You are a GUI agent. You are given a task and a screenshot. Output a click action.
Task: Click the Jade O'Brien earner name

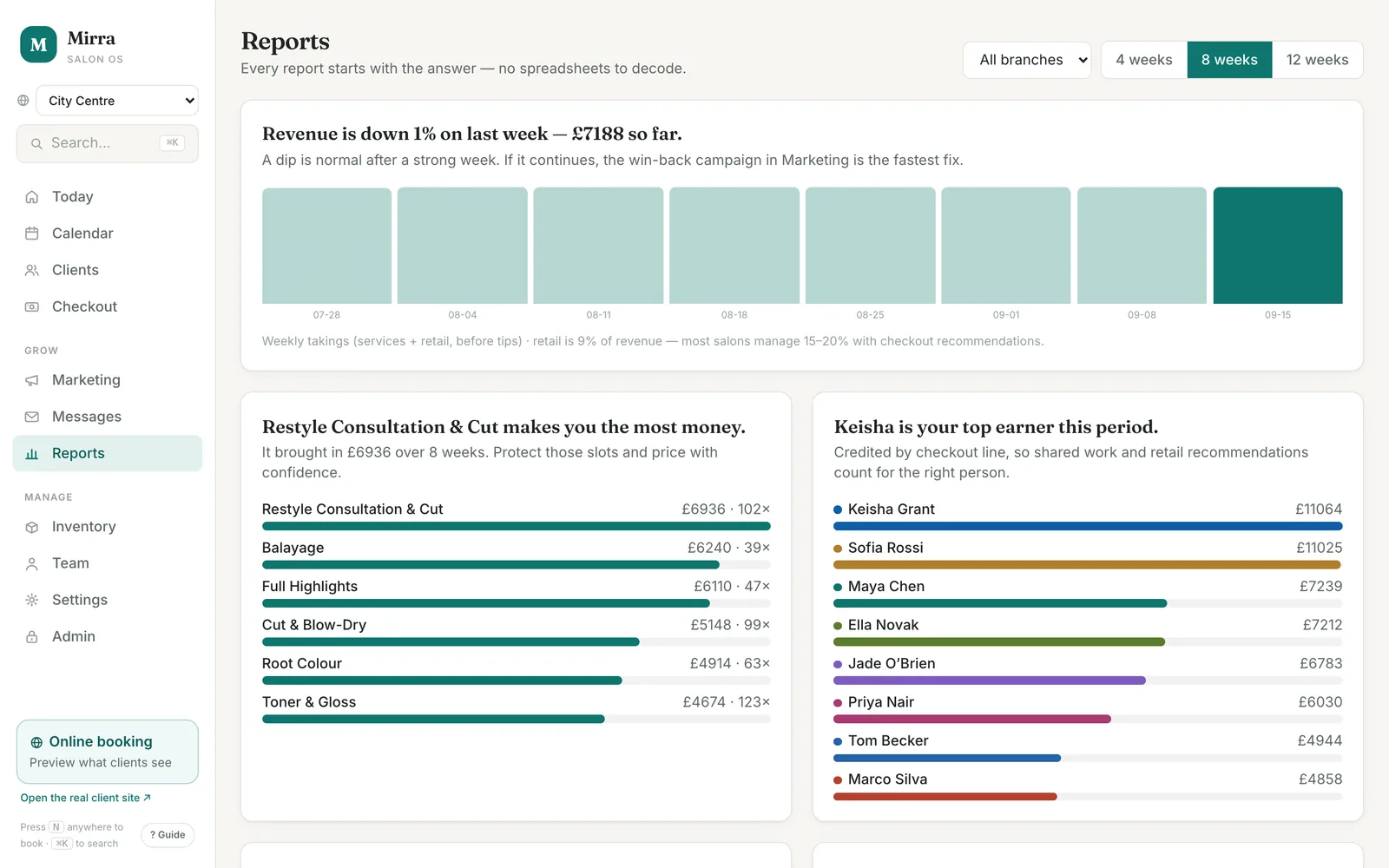click(892, 664)
